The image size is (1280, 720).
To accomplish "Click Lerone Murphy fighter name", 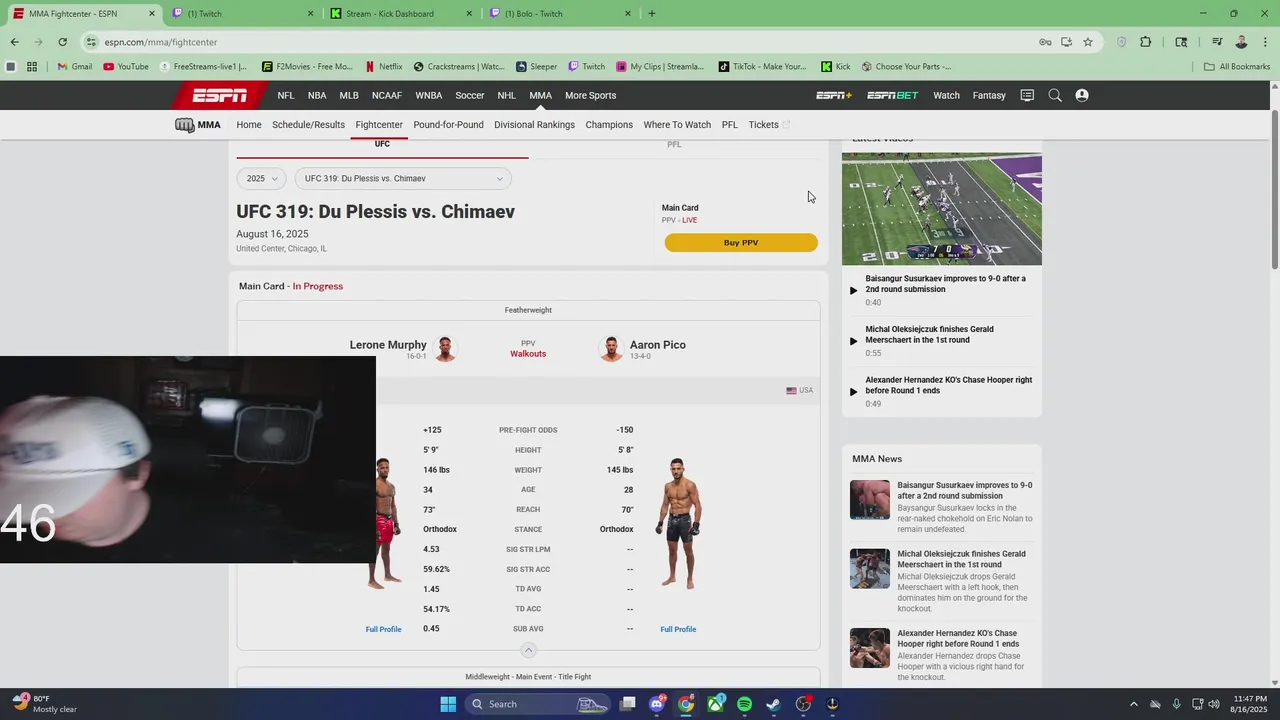I will [388, 345].
